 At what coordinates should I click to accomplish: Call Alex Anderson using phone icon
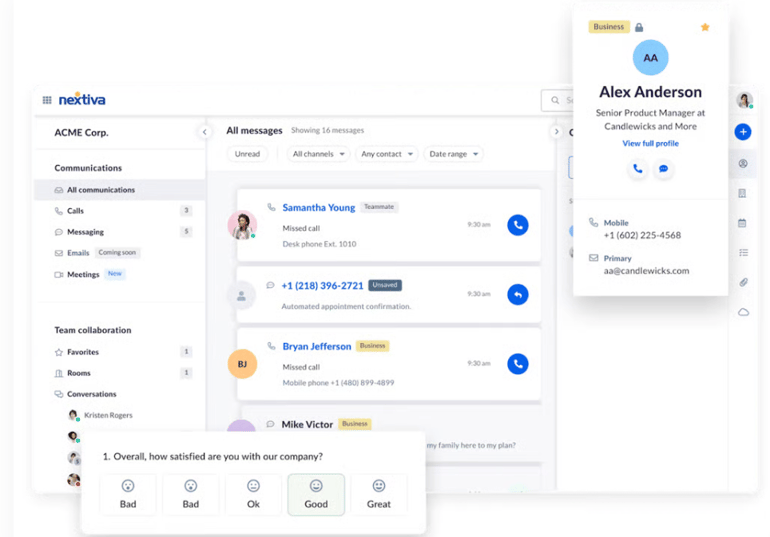point(637,169)
